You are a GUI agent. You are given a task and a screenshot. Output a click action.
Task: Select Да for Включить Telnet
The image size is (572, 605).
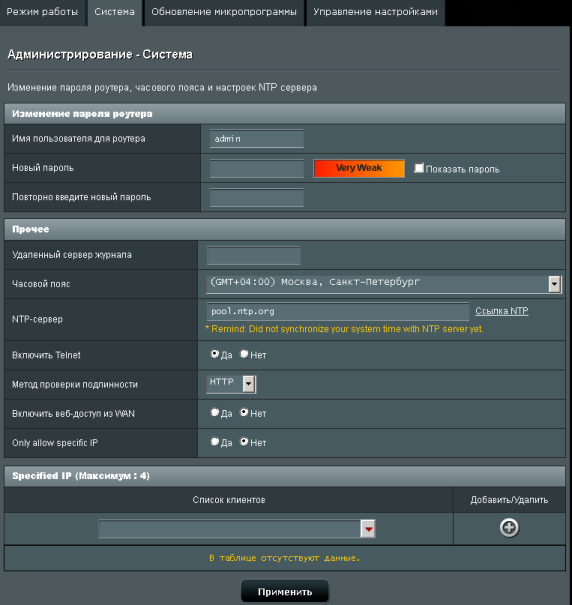[x=215, y=354]
